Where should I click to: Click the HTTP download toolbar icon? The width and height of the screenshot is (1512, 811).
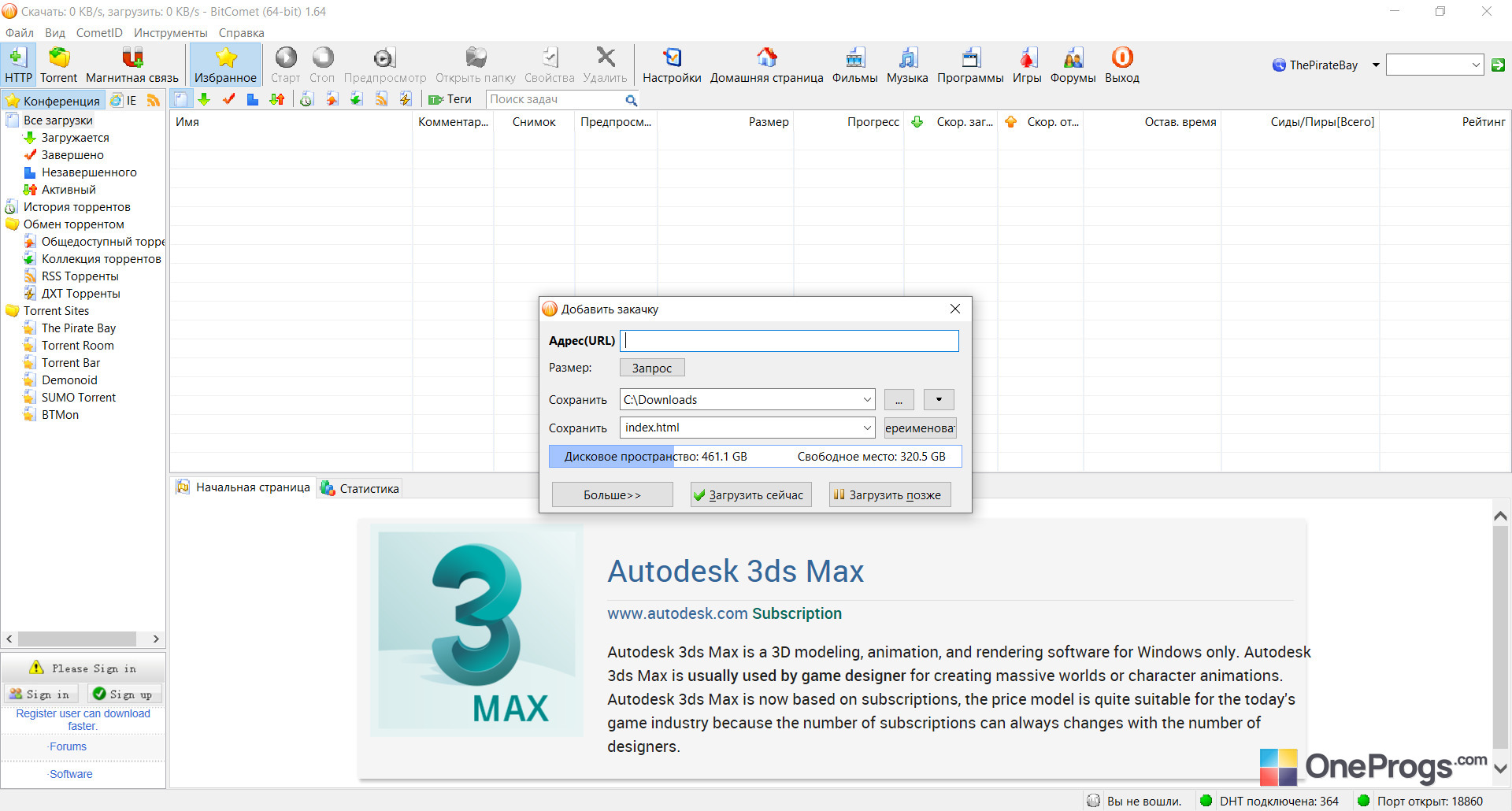point(18,65)
